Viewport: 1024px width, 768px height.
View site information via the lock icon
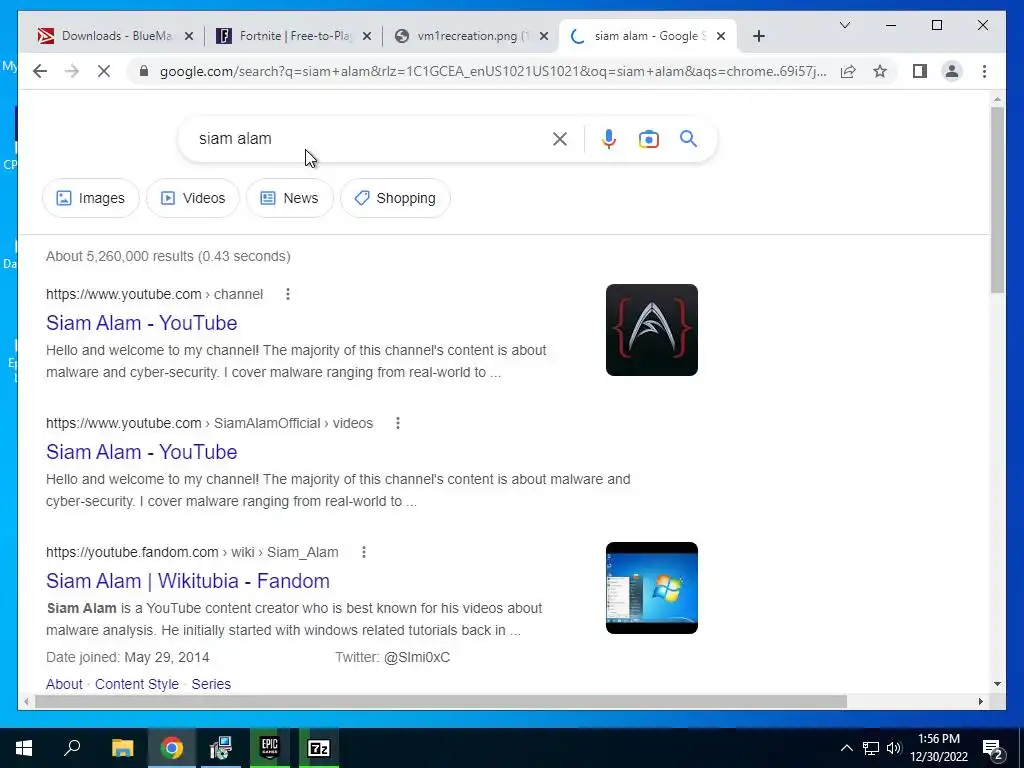pyautogui.click(x=144, y=71)
